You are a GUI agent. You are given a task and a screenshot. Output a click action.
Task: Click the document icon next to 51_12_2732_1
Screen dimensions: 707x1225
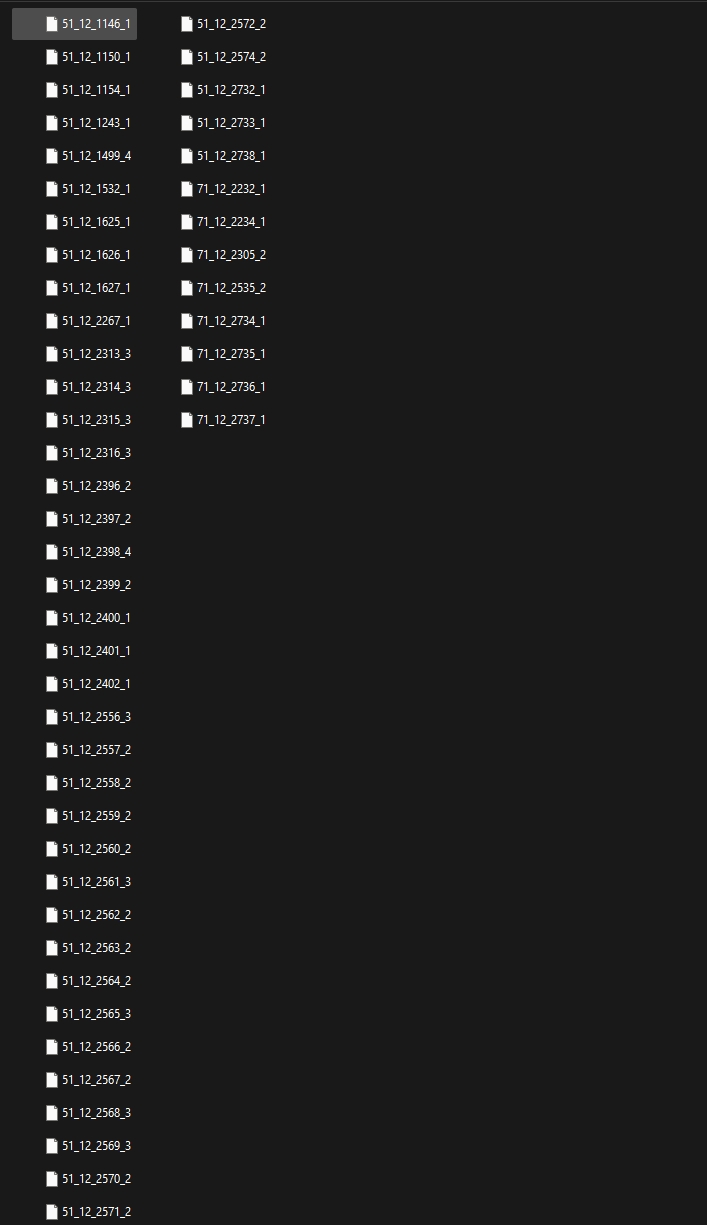click(x=186, y=89)
